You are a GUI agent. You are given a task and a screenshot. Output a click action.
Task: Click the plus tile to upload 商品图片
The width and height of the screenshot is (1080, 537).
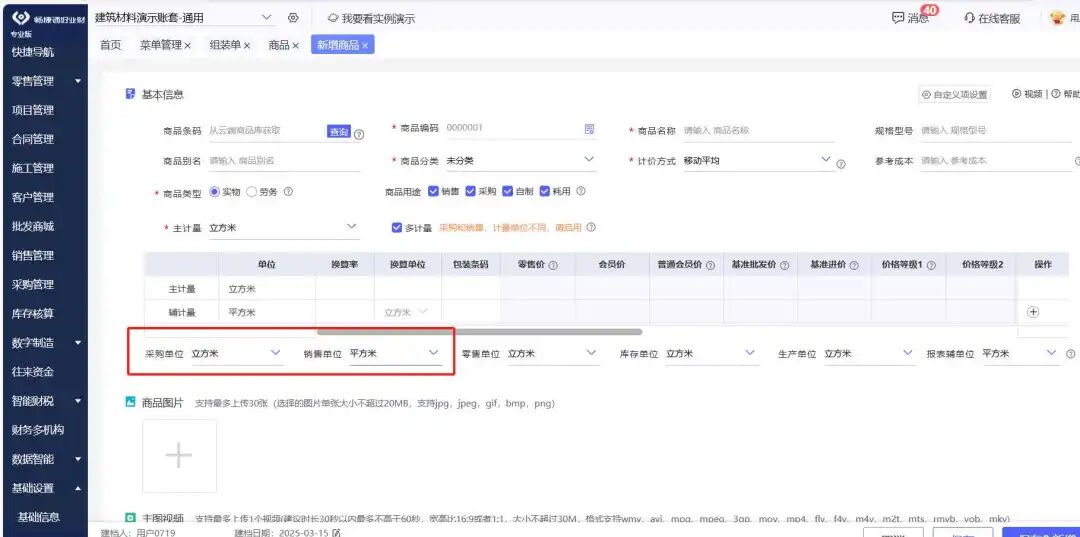click(x=179, y=456)
